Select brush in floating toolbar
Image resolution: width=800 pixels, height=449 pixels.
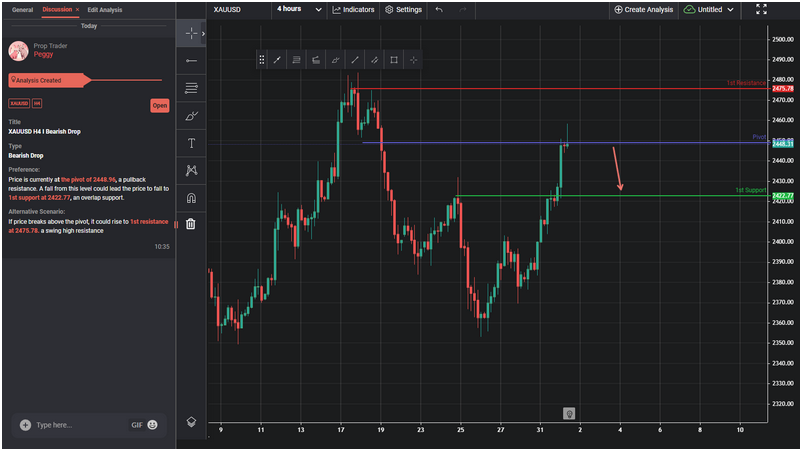tap(335, 60)
